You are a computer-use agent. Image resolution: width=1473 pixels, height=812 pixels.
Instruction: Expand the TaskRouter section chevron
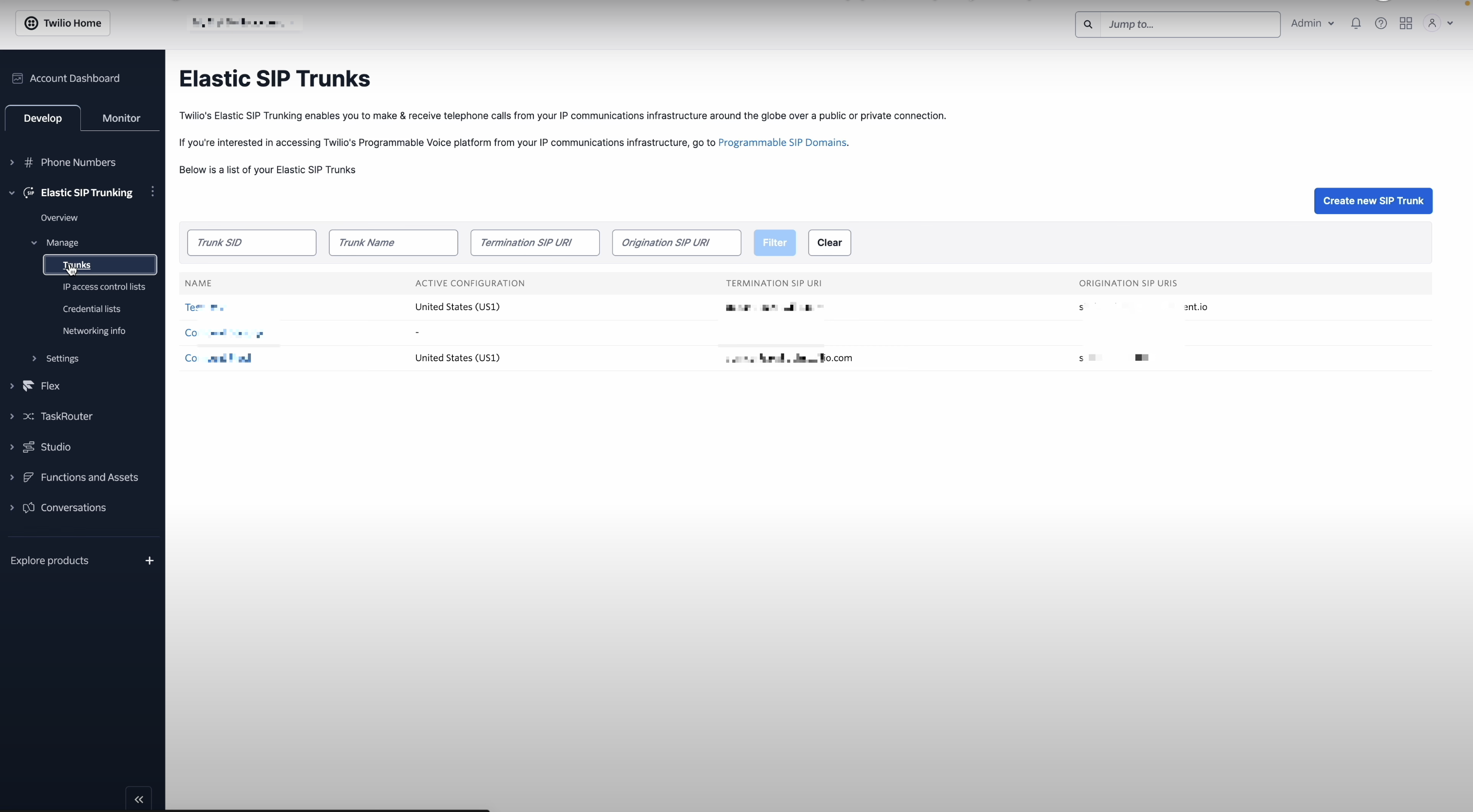click(12, 416)
